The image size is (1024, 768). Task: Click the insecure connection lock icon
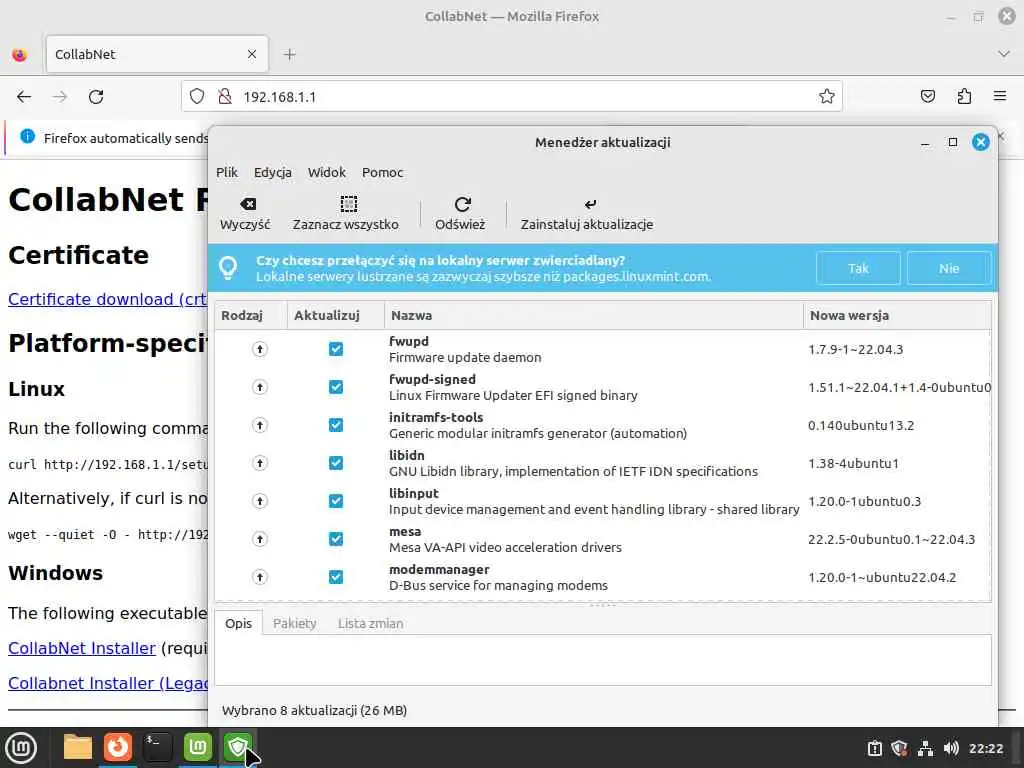point(225,97)
